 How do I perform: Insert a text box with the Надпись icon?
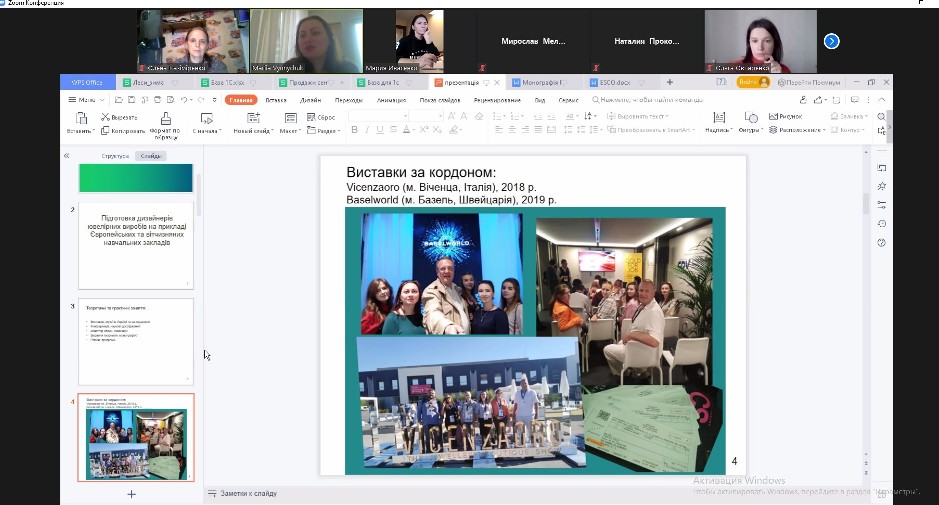717,117
